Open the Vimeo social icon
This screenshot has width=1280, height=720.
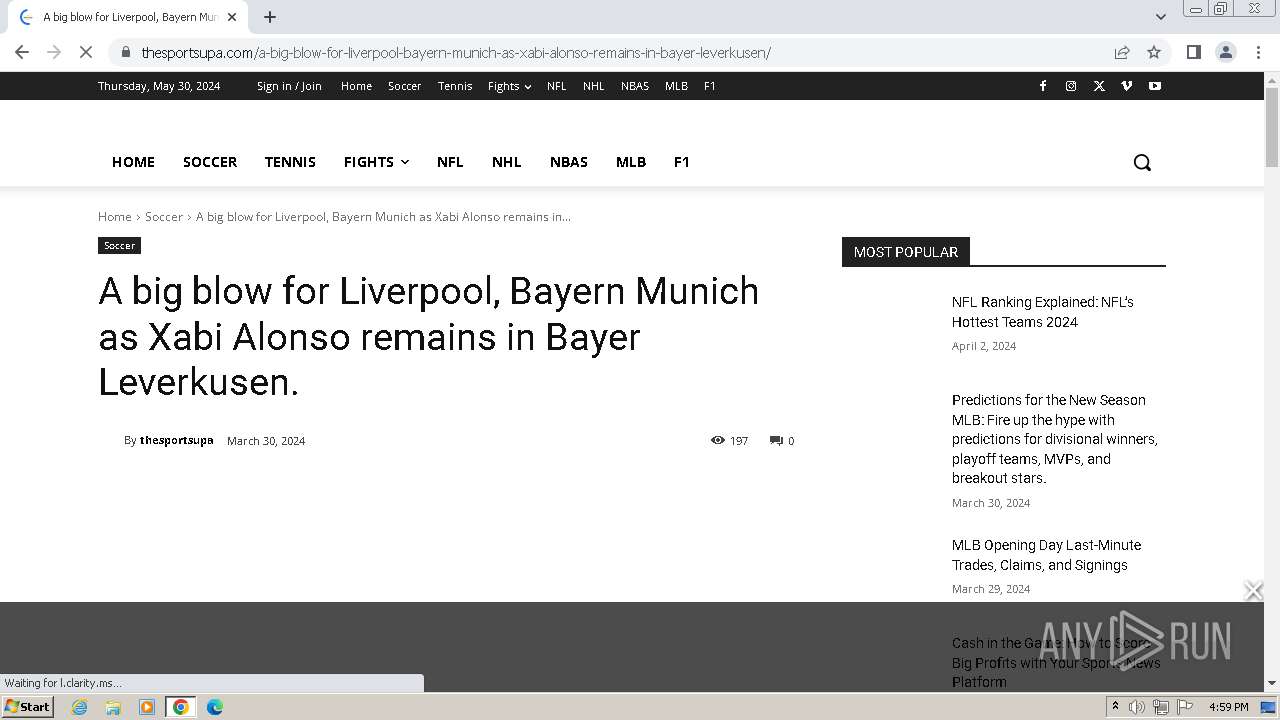click(1127, 86)
